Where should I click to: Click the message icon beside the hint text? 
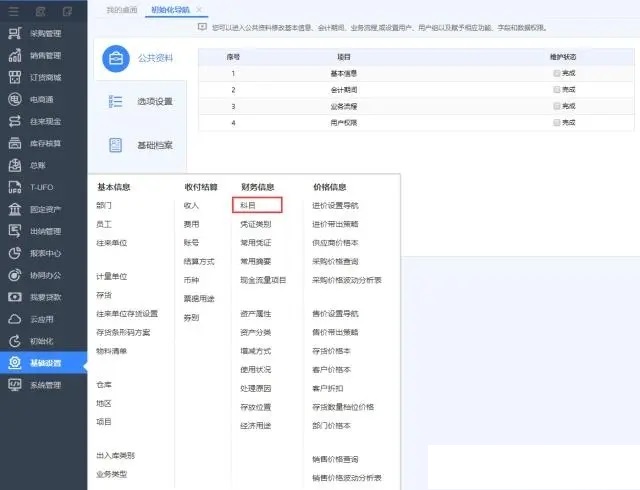[202, 27]
